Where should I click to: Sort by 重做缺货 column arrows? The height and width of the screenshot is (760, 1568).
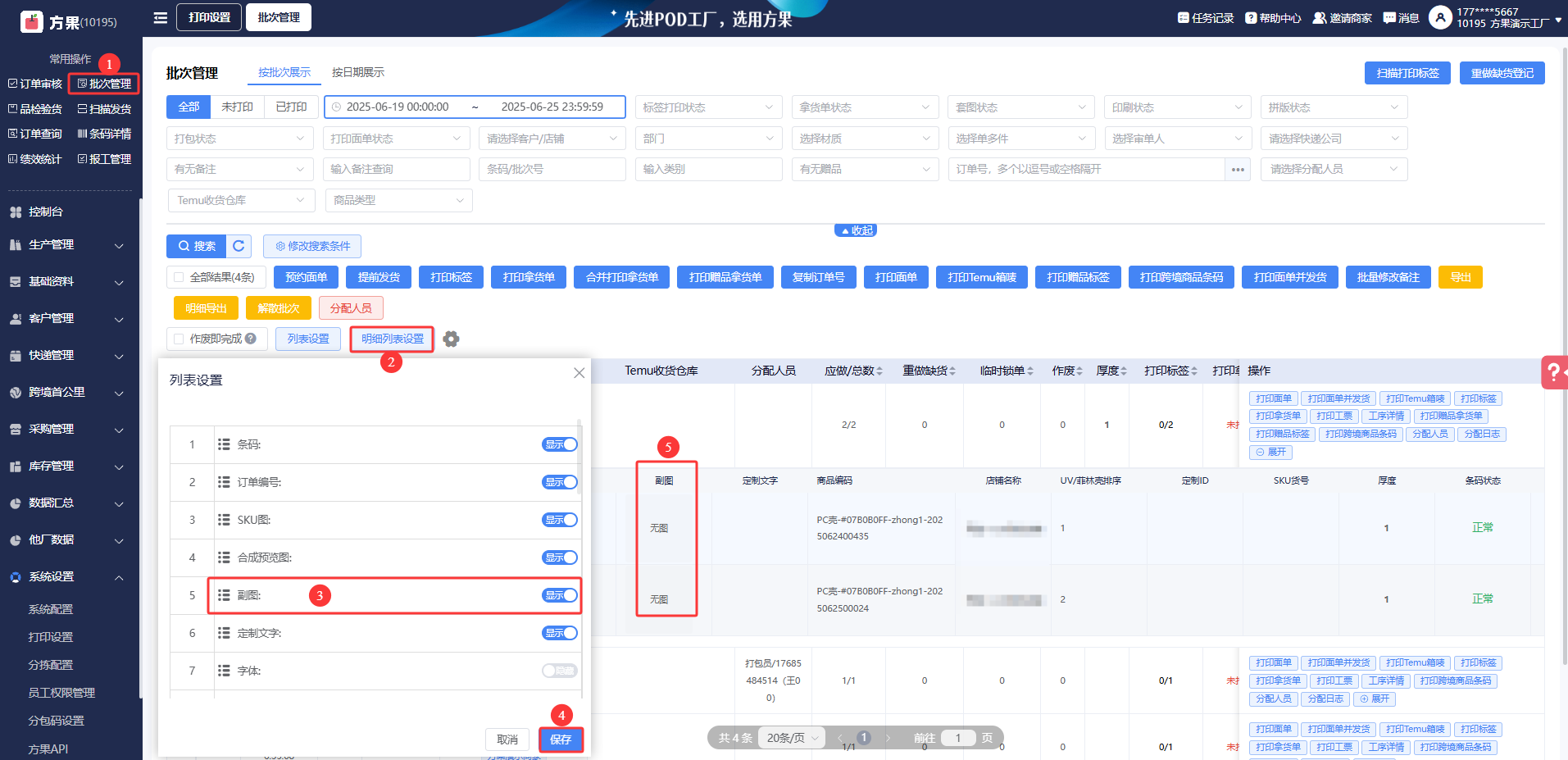pyautogui.click(x=952, y=371)
